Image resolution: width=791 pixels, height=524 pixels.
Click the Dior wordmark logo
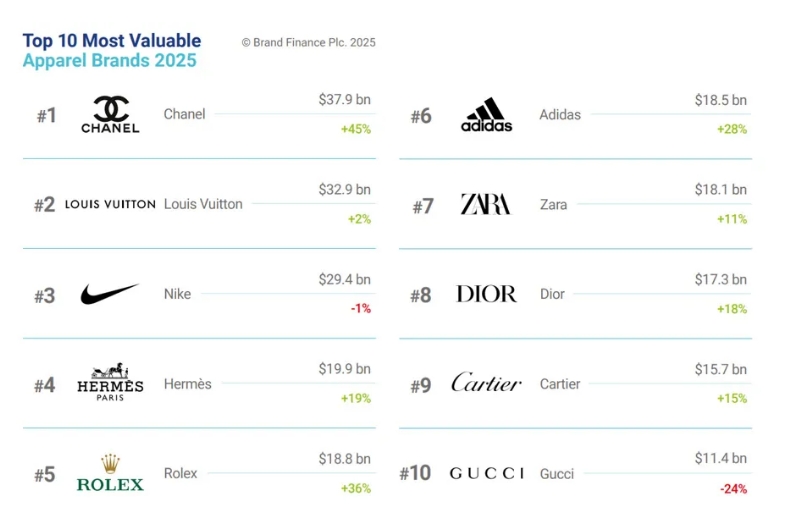click(486, 294)
